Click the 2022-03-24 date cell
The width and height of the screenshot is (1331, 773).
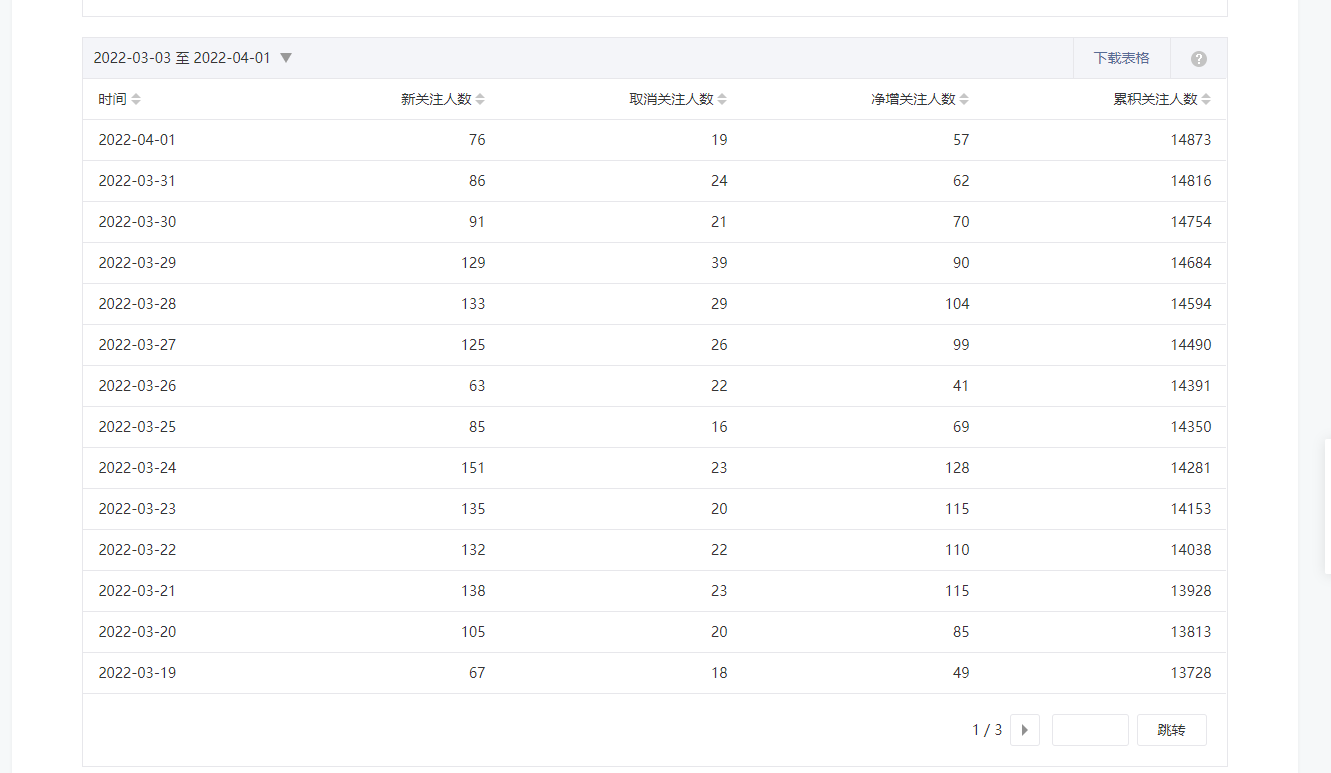click(x=137, y=468)
